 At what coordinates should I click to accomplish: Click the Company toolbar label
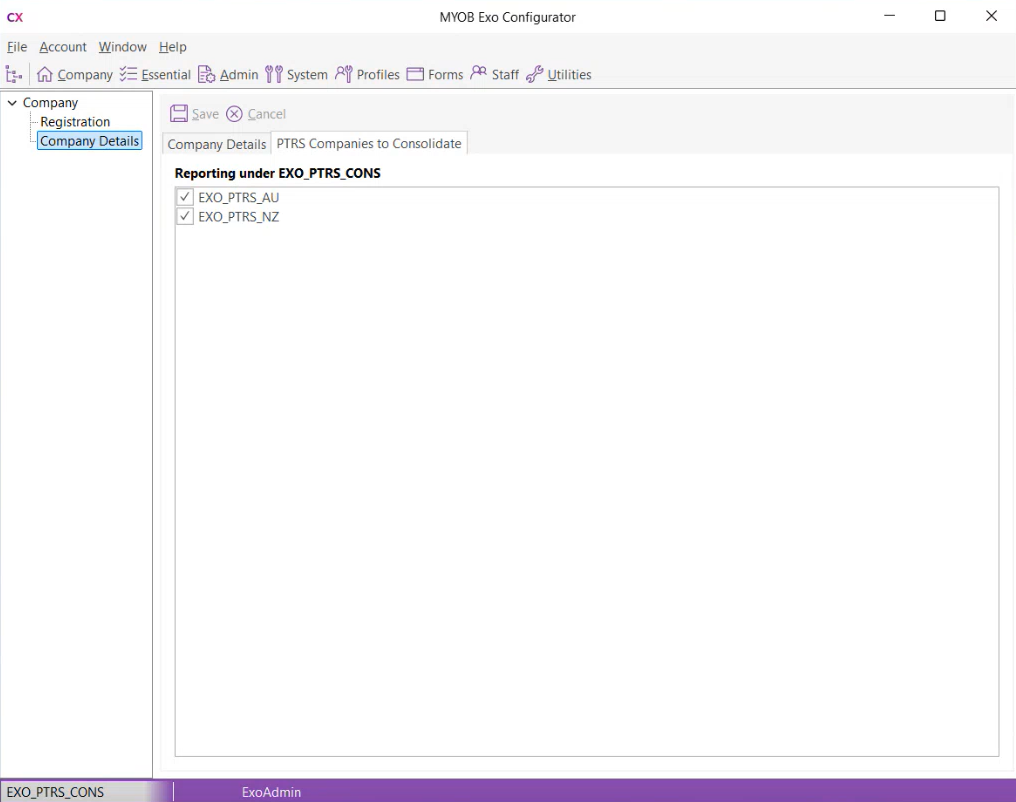(x=85, y=74)
